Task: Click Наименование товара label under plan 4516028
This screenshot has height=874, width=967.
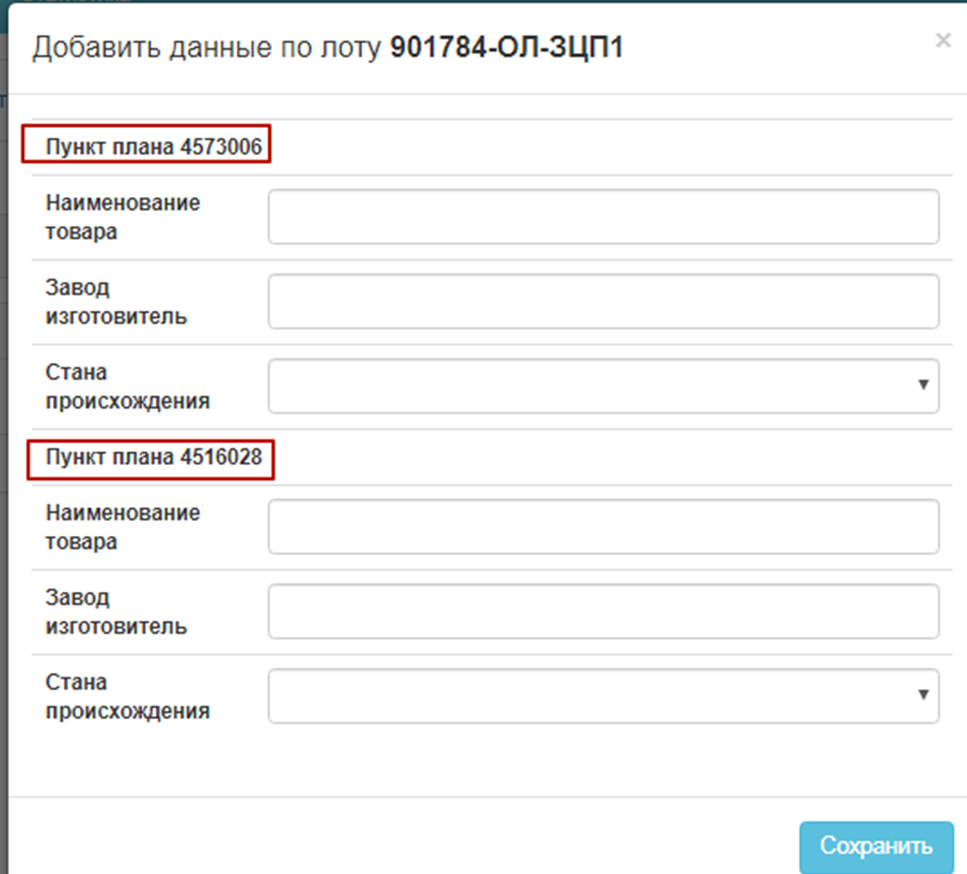Action: [x=123, y=527]
